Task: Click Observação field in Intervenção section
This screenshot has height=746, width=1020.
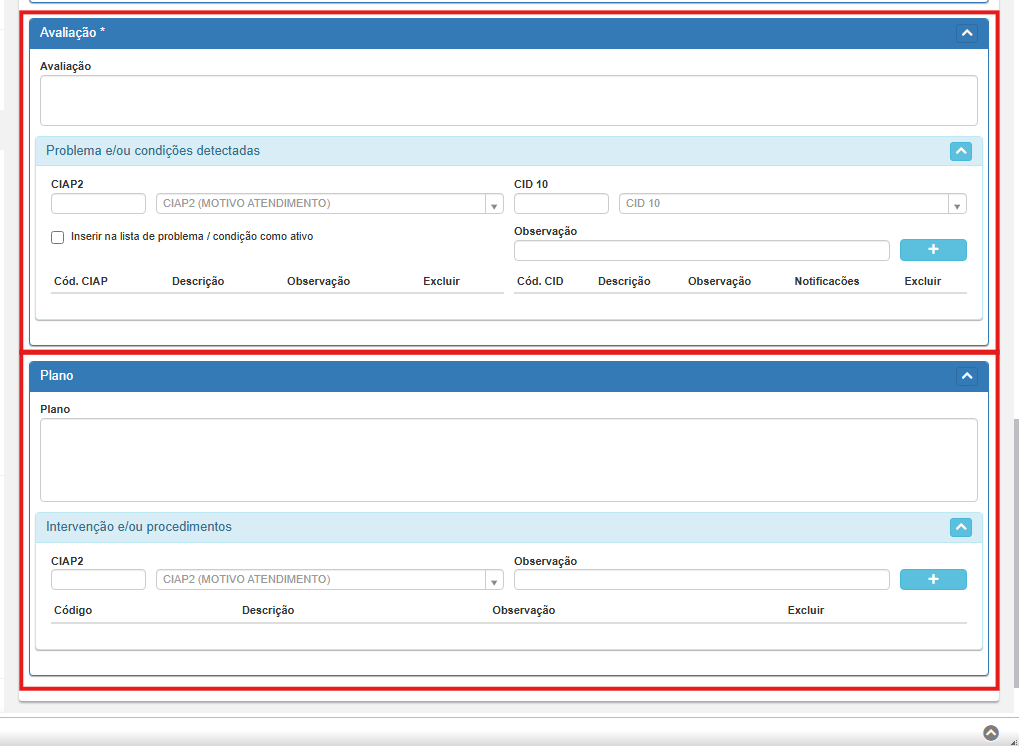Action: coord(701,580)
